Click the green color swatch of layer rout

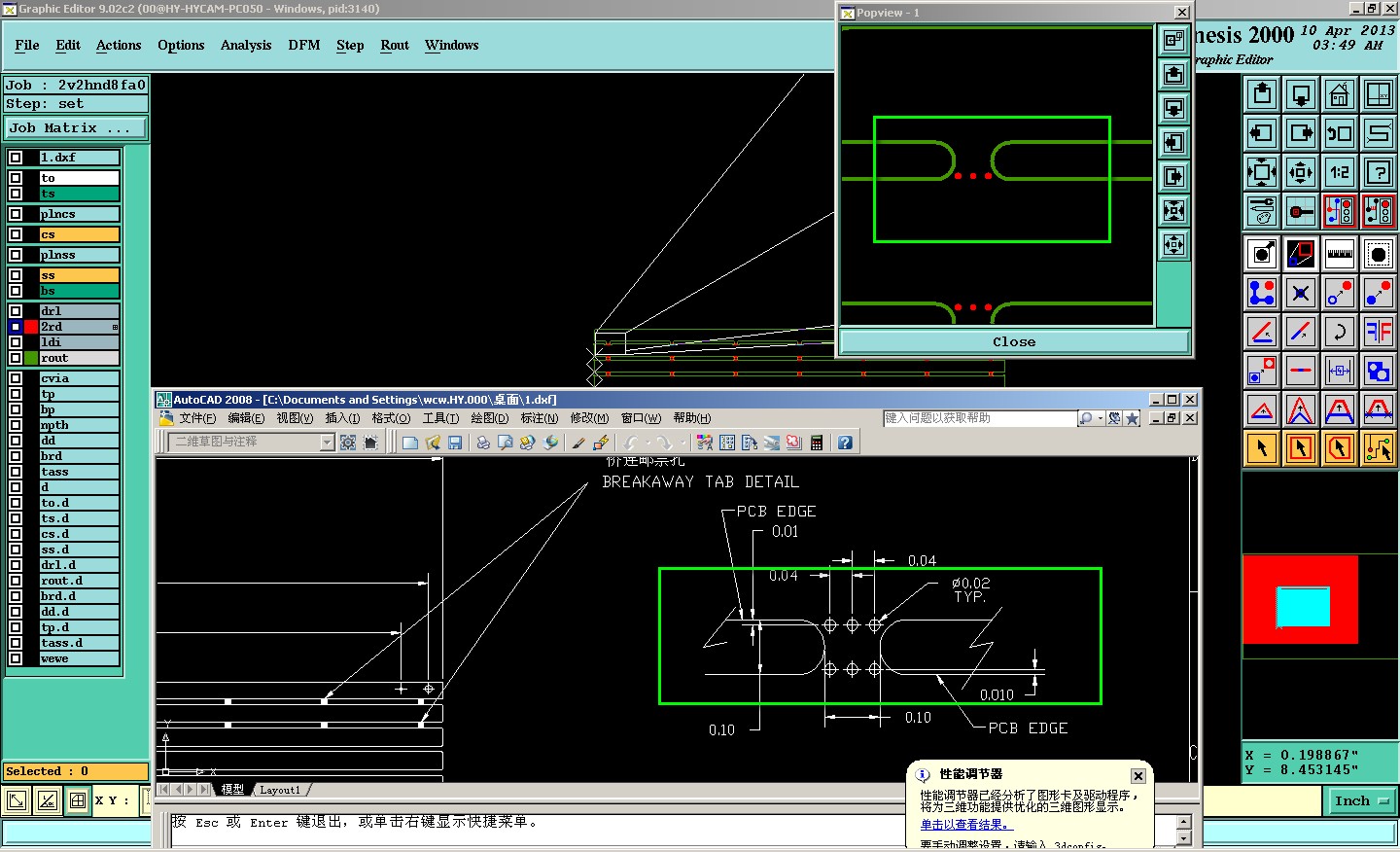click(x=31, y=358)
